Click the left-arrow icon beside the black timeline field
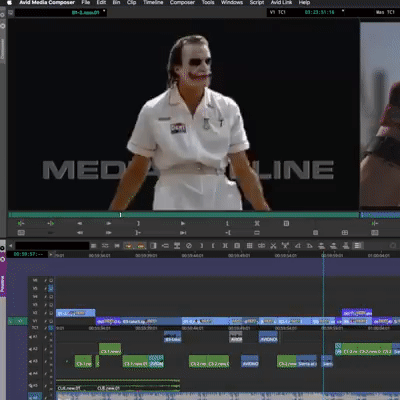Screen dimensions: 400x400 [11, 246]
